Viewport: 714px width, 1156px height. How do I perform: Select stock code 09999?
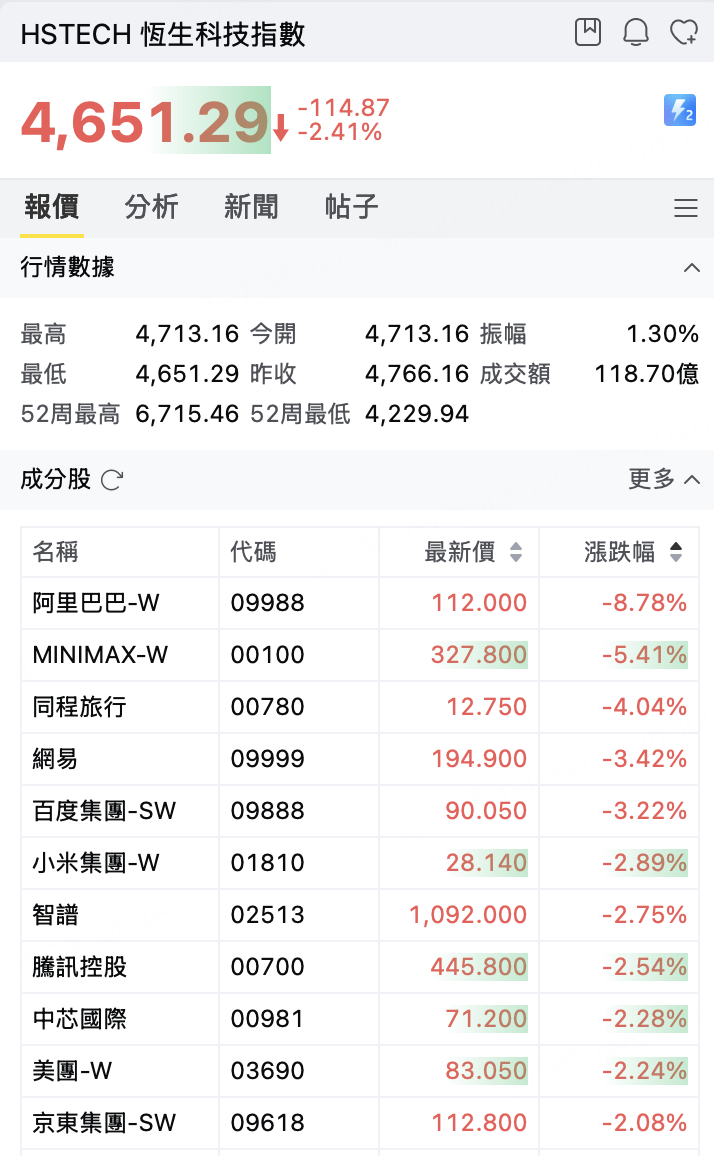pos(267,759)
